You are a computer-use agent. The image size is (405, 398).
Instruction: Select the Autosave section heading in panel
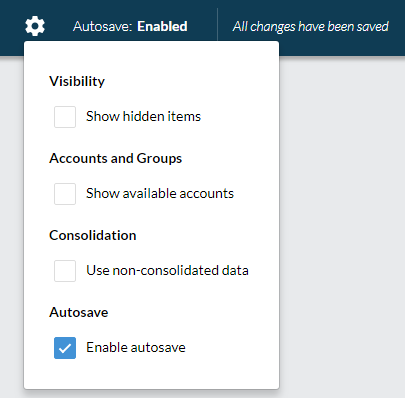tap(79, 312)
